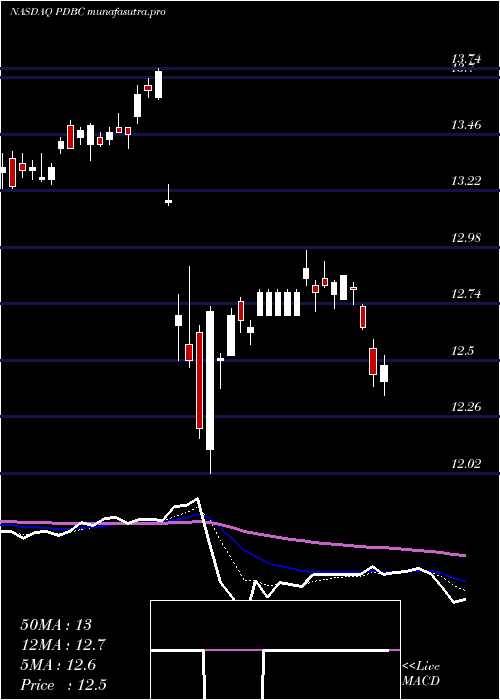
Task: Click the small isolated gap candle near 13.22
Action: point(168,195)
